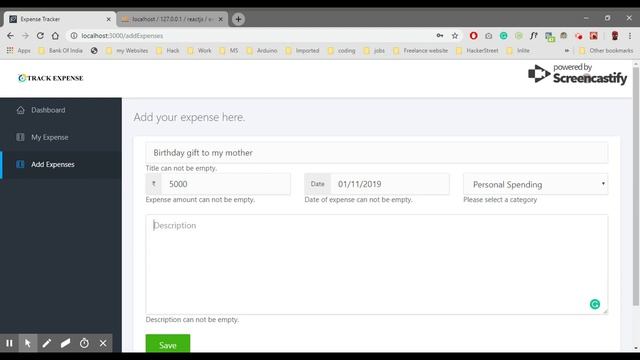Click the 'Add your expense here.' heading

coord(189,118)
